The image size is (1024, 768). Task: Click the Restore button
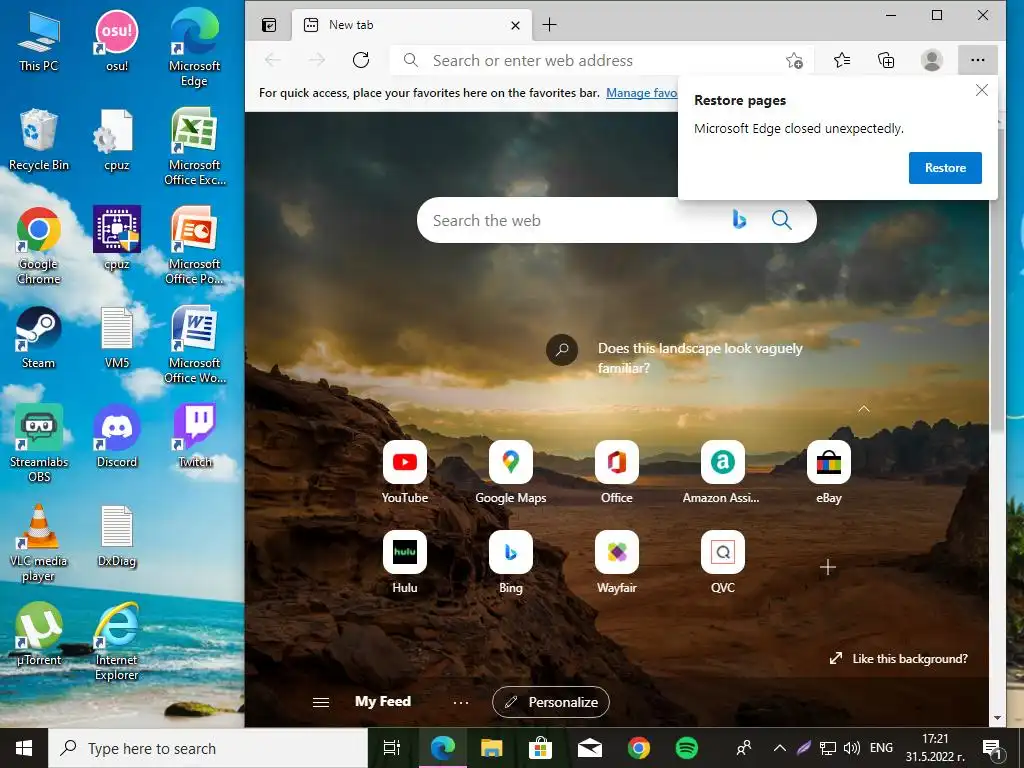(x=945, y=168)
